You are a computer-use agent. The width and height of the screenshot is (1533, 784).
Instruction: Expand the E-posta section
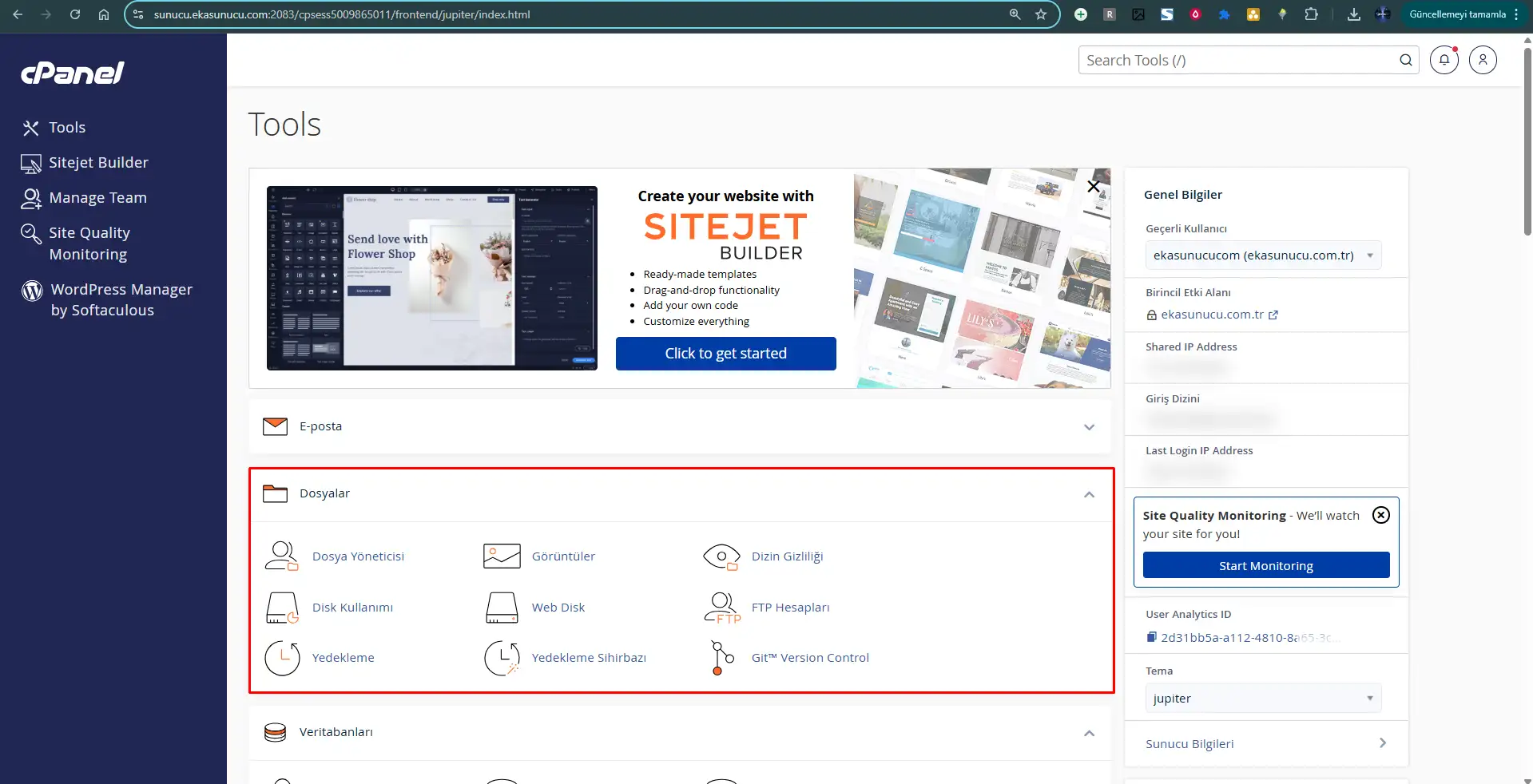(1089, 427)
